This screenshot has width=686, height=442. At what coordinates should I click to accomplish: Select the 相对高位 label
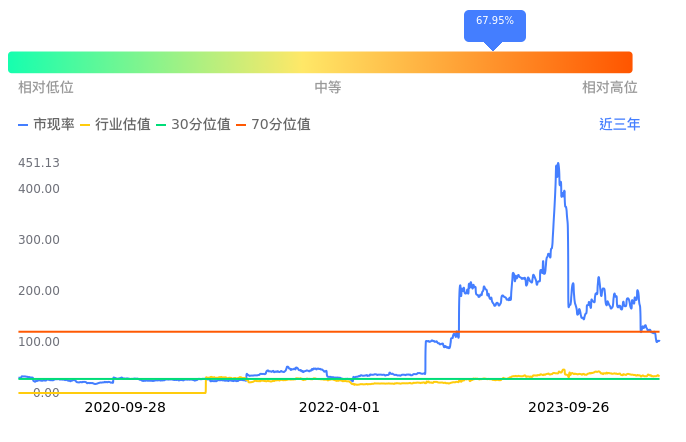coord(609,88)
